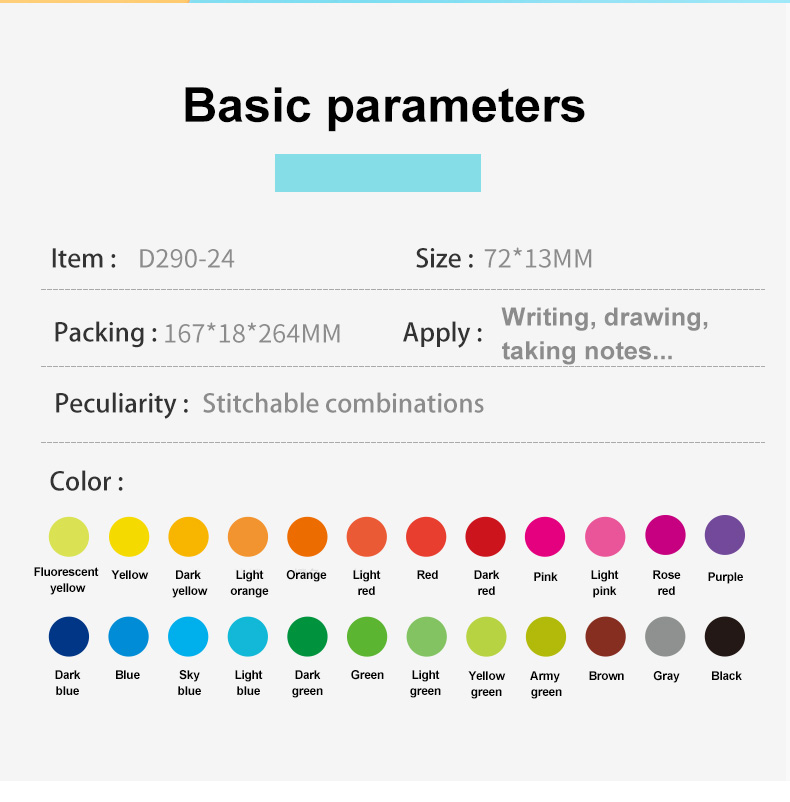Viewport: 790px width, 802px height.
Task: Select the Pink color swatch
Action: coord(545,536)
